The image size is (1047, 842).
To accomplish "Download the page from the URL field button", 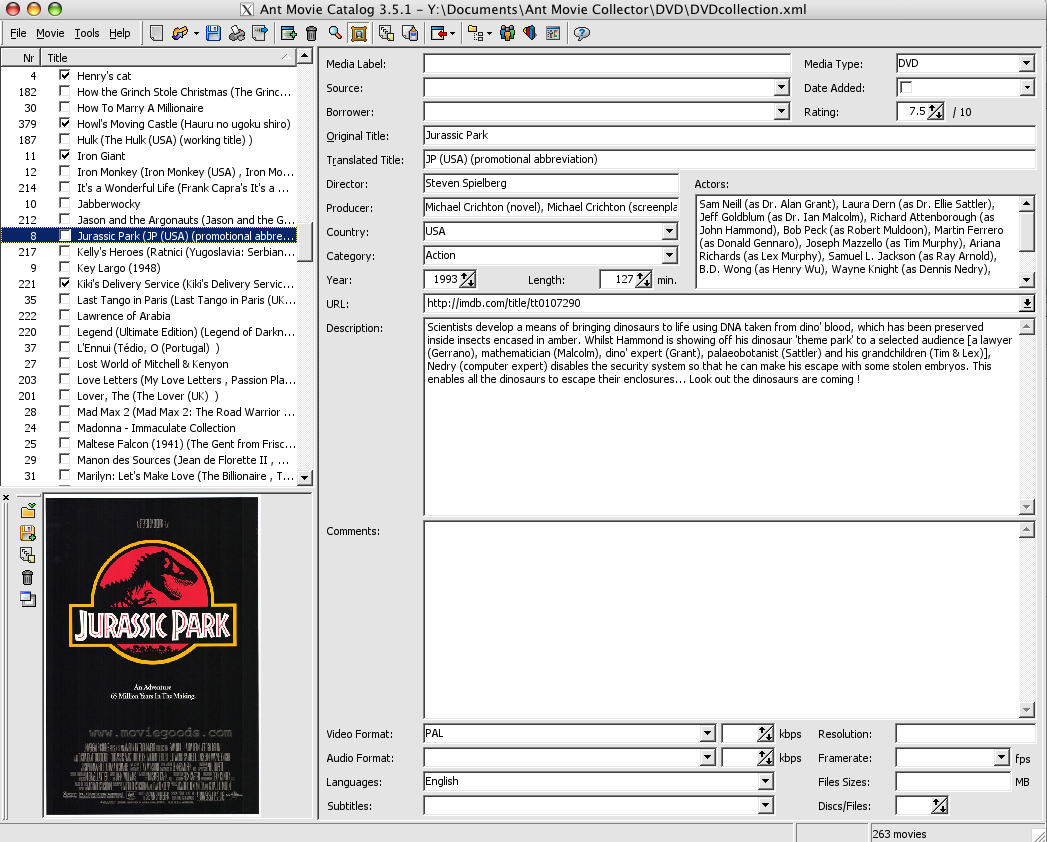I will (x=1027, y=303).
